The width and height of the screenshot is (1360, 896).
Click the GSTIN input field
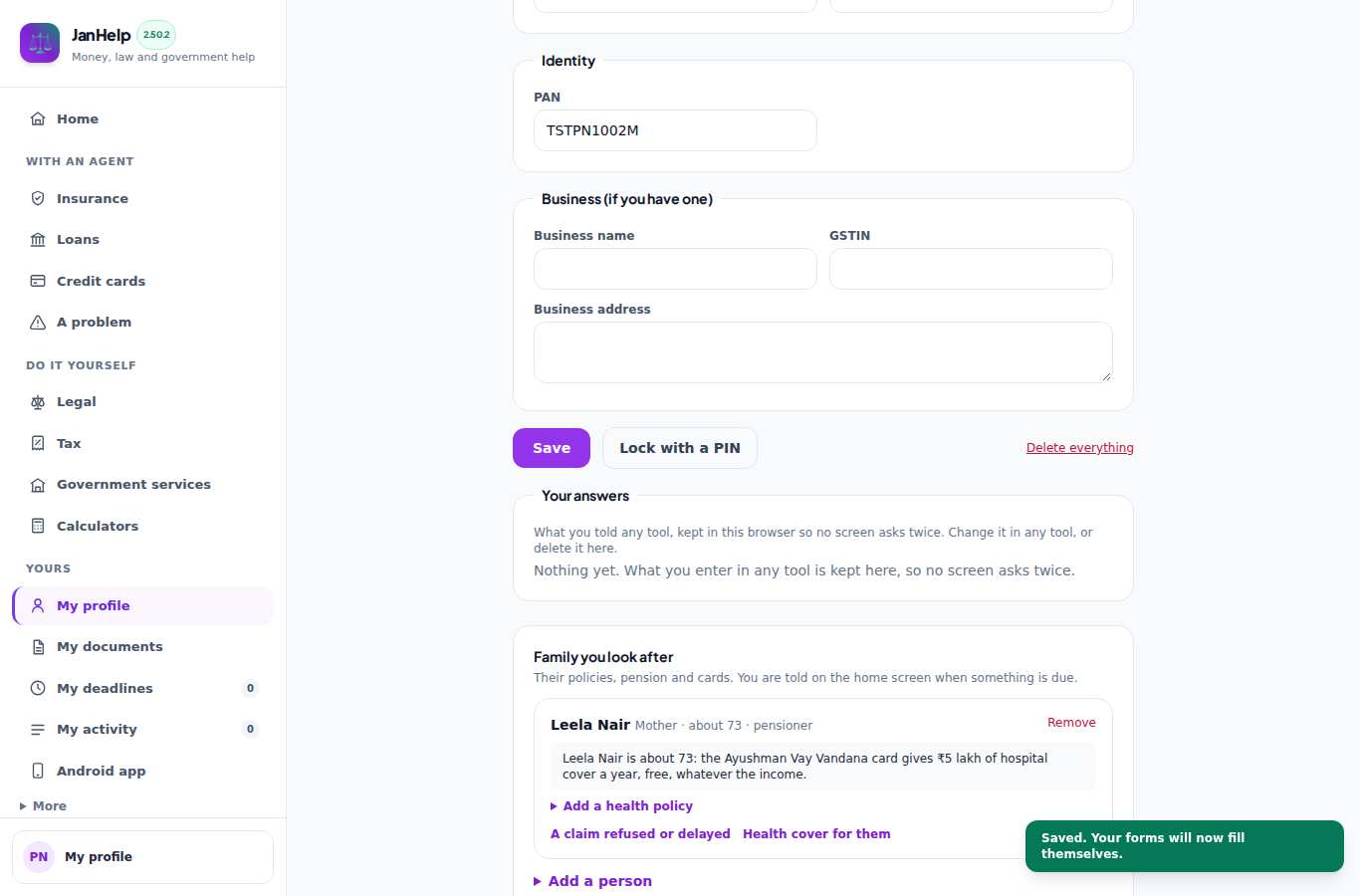coord(971,269)
